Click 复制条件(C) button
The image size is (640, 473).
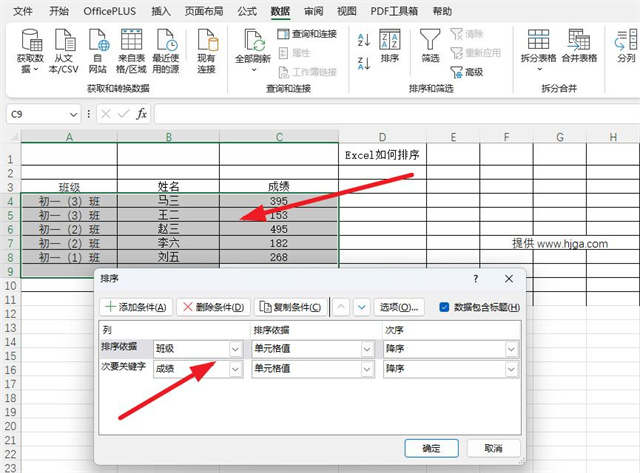[x=291, y=307]
